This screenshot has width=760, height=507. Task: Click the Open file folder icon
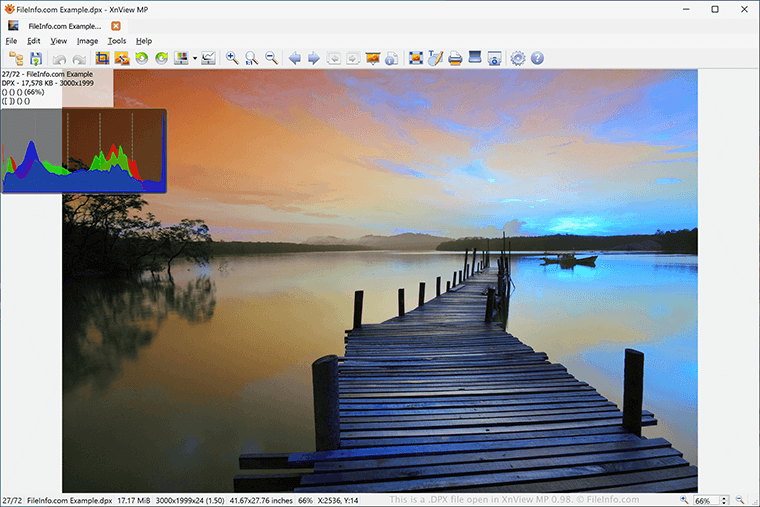pos(16,59)
